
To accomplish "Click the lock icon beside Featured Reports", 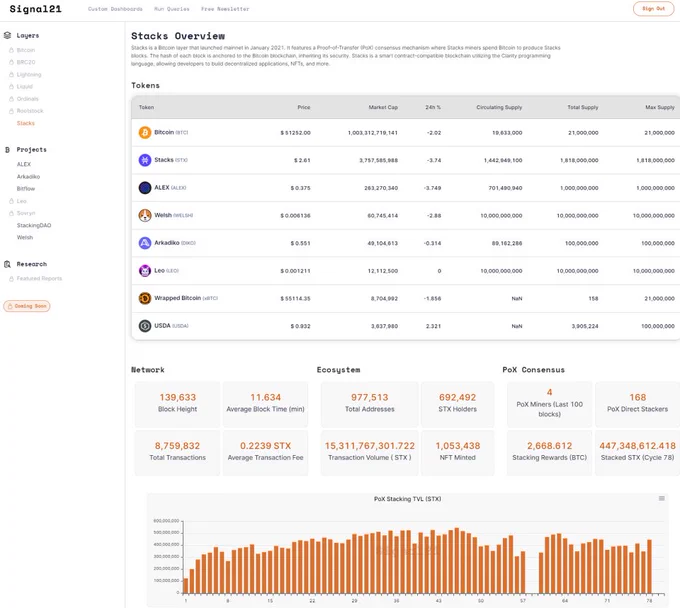I will pyautogui.click(x=11, y=279).
